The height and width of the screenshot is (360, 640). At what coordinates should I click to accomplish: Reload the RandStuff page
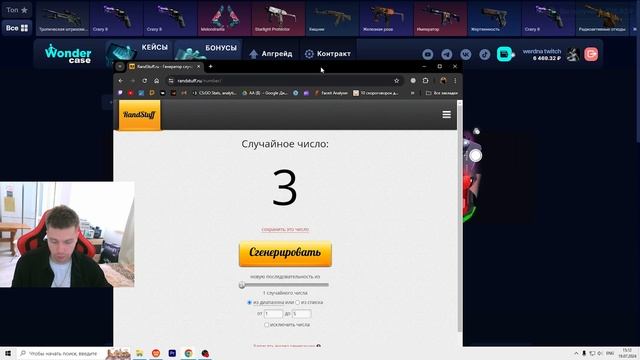[x=144, y=81]
